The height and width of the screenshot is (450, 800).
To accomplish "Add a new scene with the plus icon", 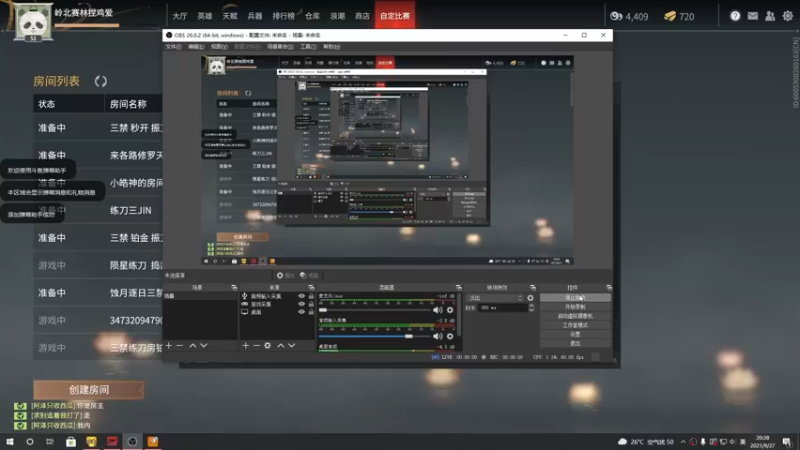I will 169,345.
